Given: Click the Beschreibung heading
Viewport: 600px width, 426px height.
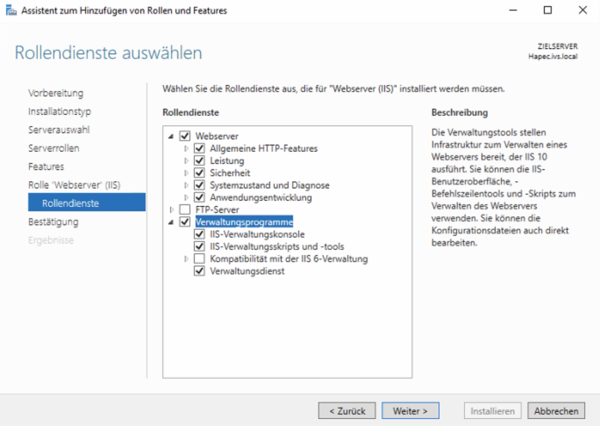Looking at the screenshot, I should (x=460, y=113).
